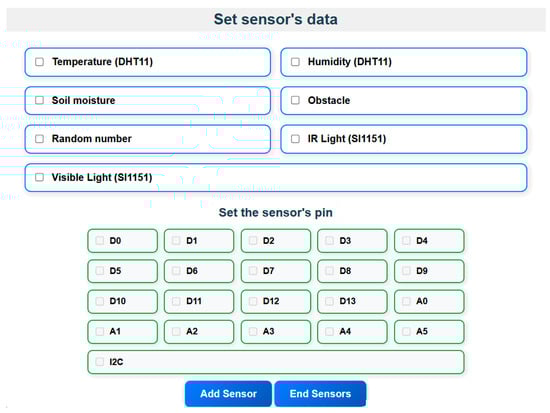Check the A2 pin option
This screenshot has width=550, height=413.
tap(176, 331)
